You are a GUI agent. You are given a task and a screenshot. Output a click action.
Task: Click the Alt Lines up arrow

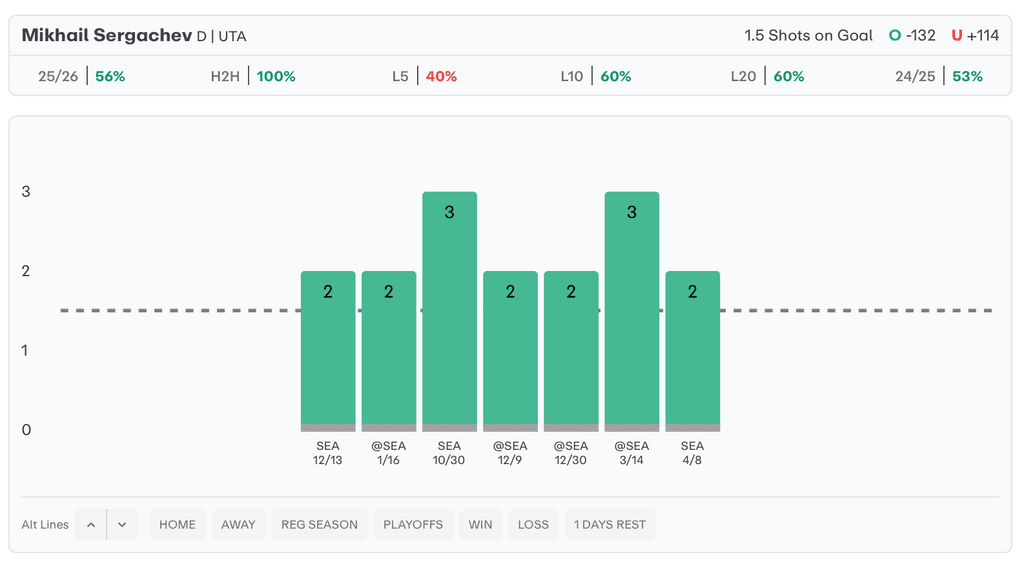click(x=90, y=525)
